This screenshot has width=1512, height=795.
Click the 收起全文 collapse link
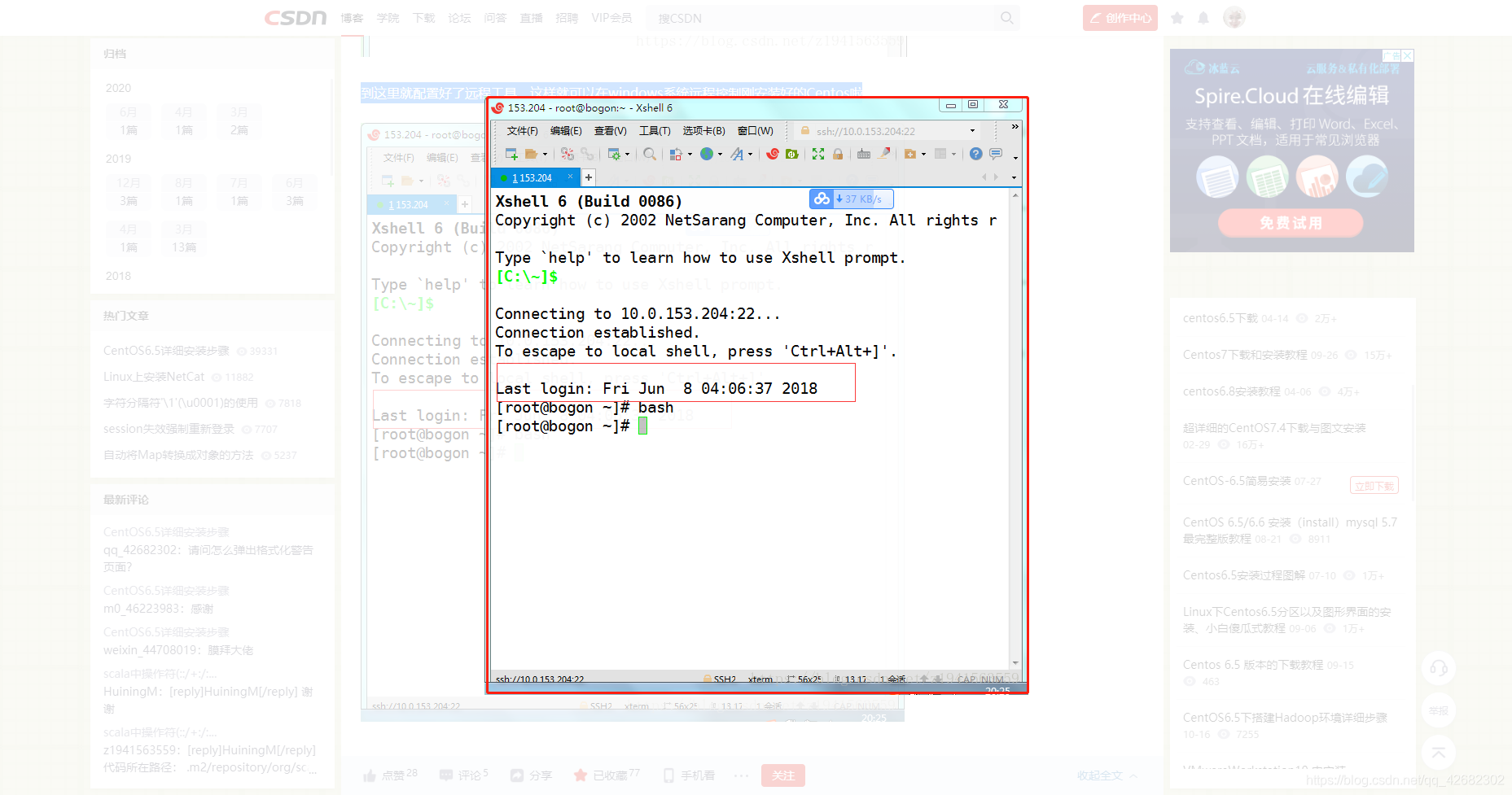pos(1107,775)
